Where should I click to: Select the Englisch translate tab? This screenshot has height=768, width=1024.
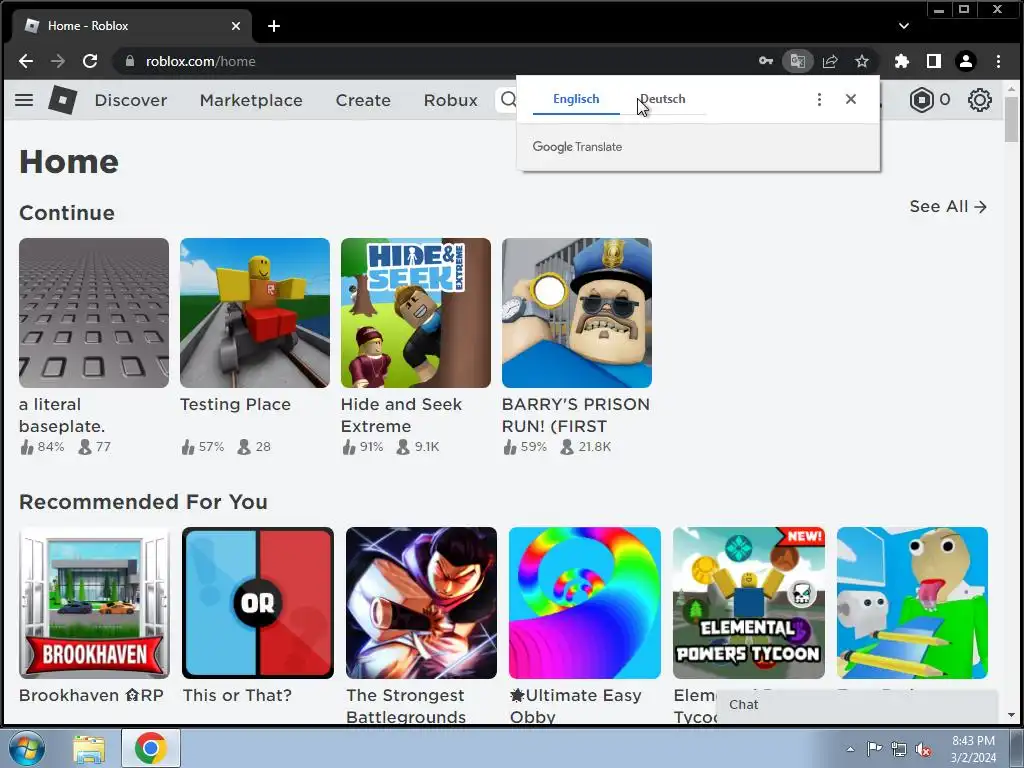[x=576, y=99]
